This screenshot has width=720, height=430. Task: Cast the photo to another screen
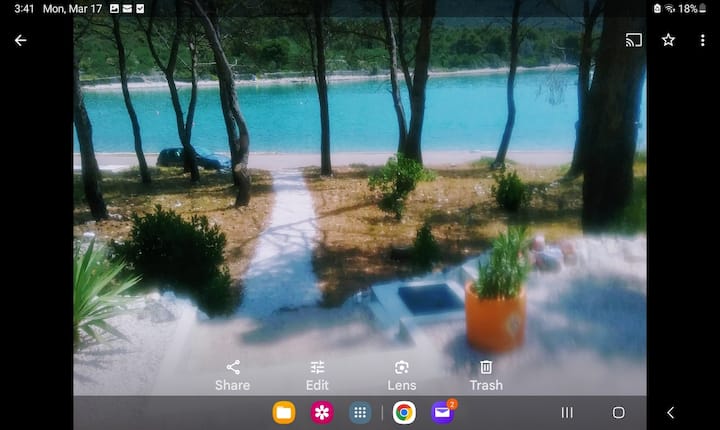634,40
